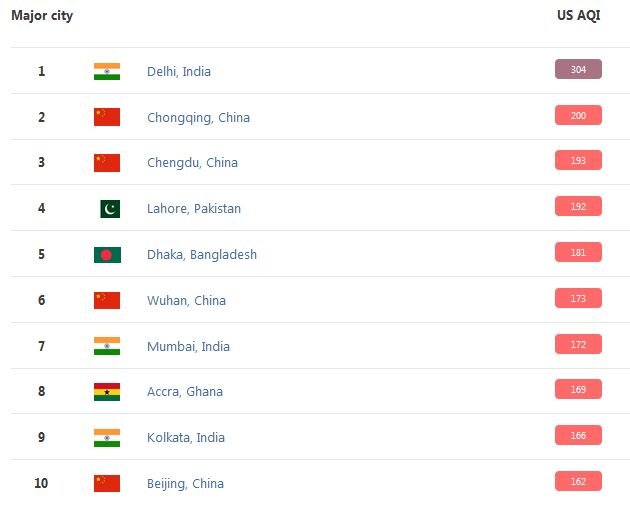Click the China flag beside Chongqing

[107, 117]
